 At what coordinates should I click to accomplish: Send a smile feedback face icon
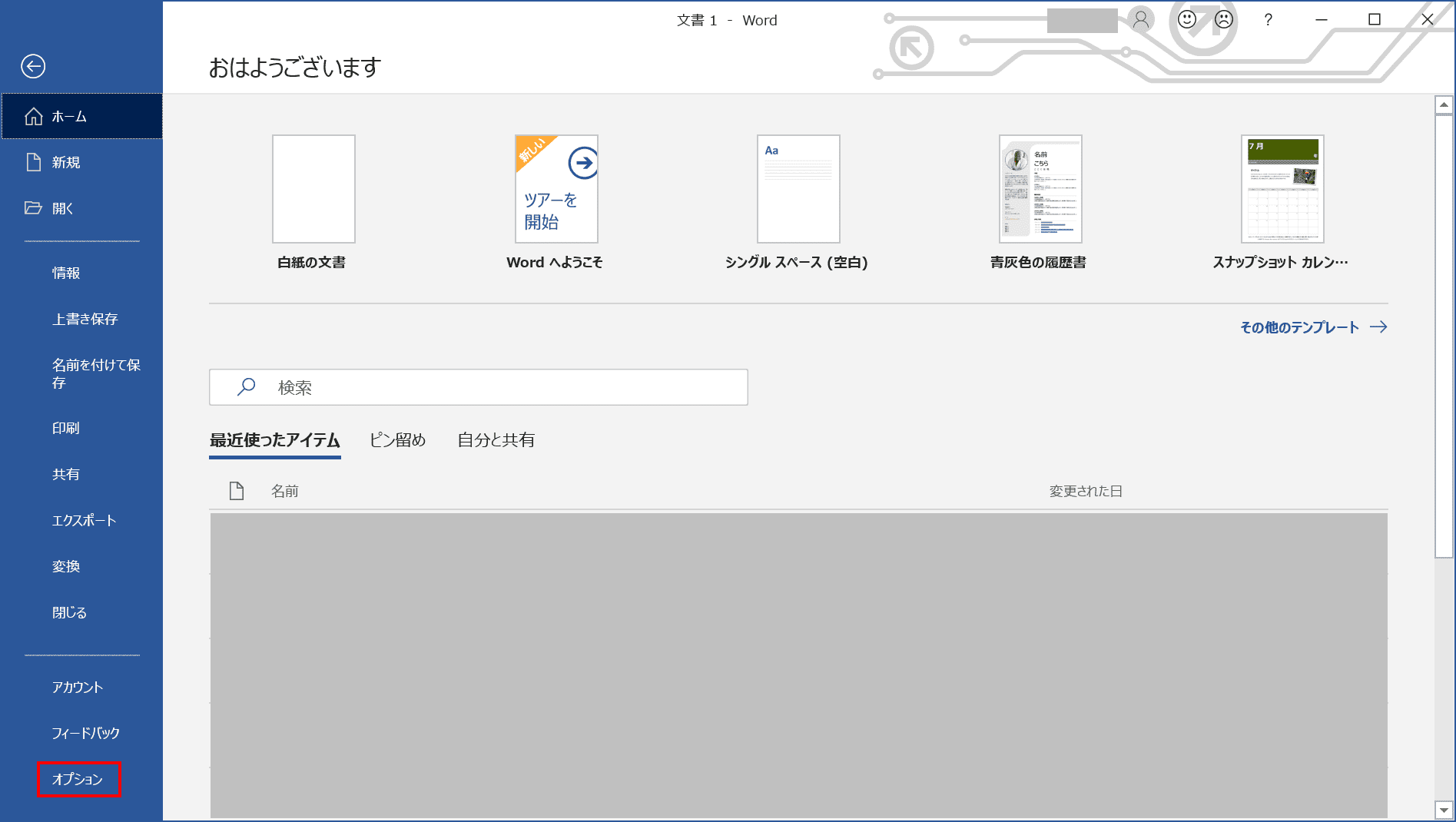coord(1187,20)
